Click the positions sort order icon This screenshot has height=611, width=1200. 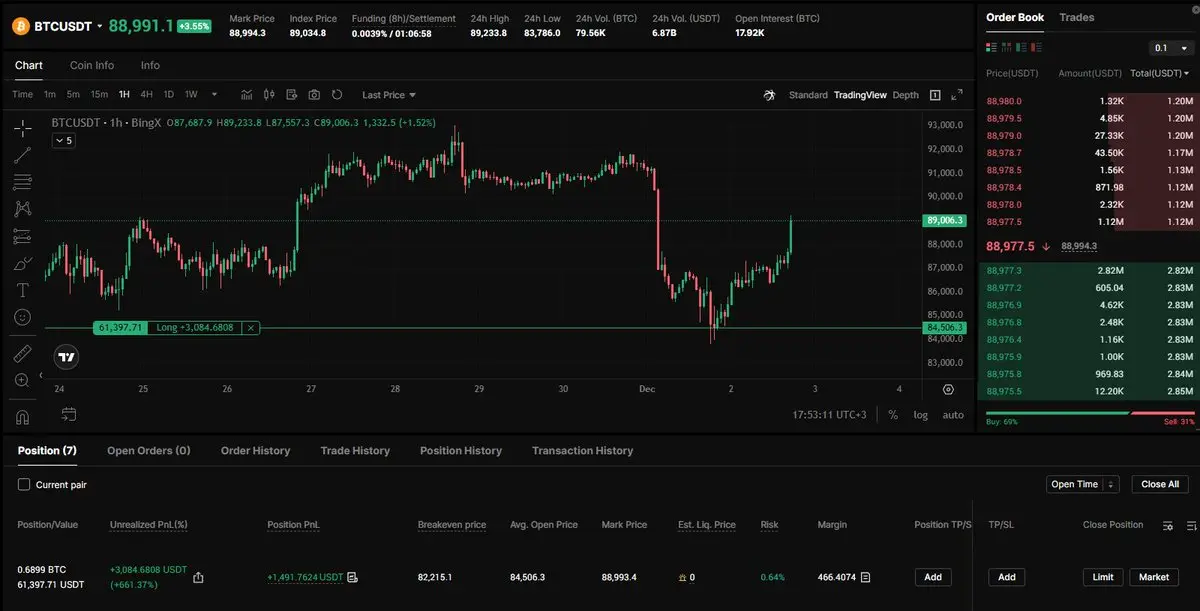click(1191, 525)
